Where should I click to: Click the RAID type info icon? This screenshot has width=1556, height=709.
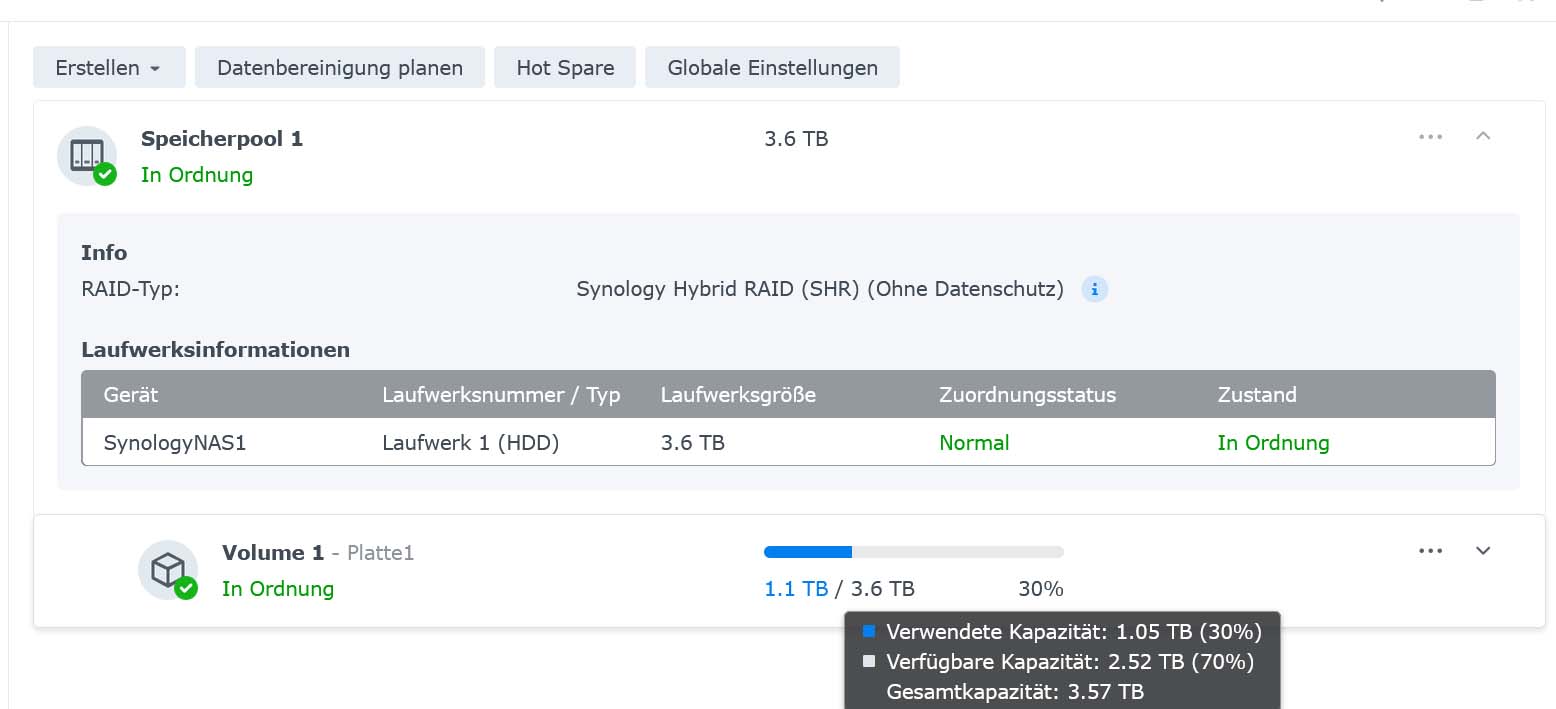point(1095,290)
